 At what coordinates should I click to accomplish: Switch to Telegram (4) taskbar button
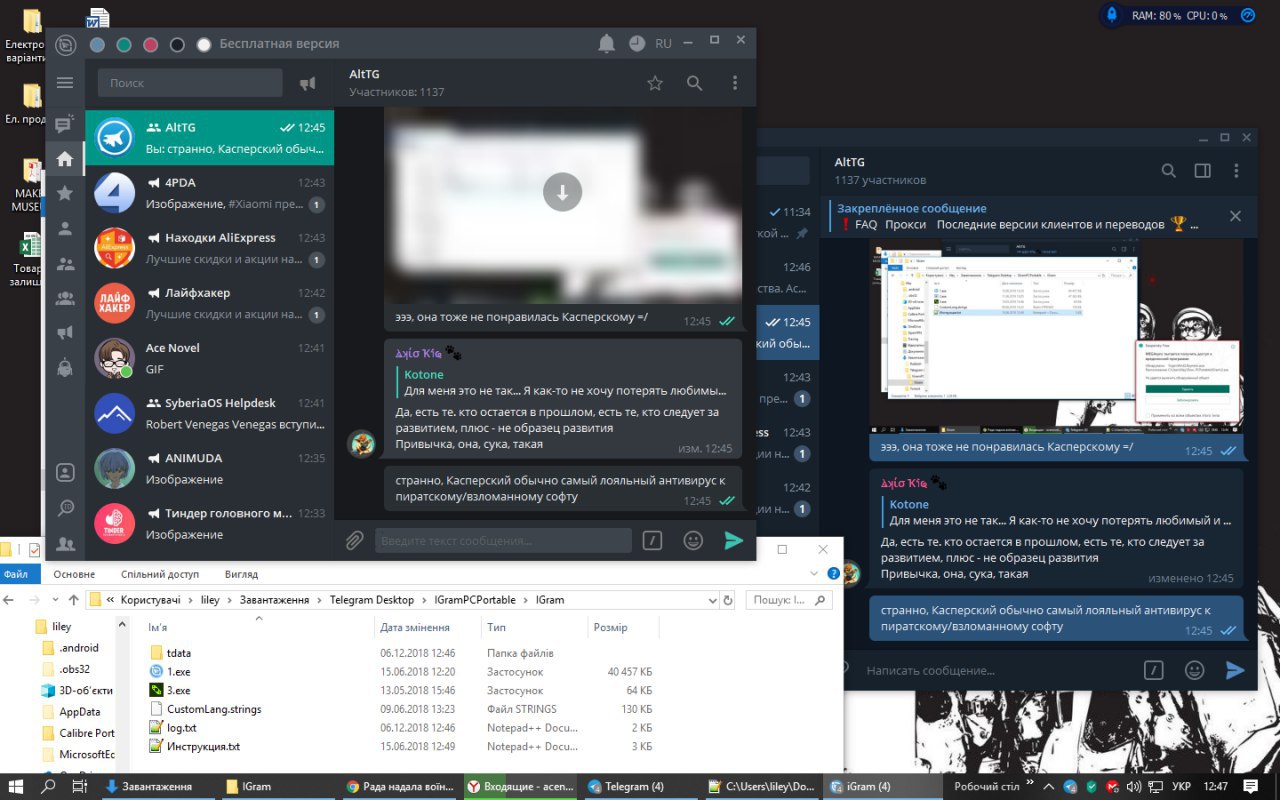[640, 786]
